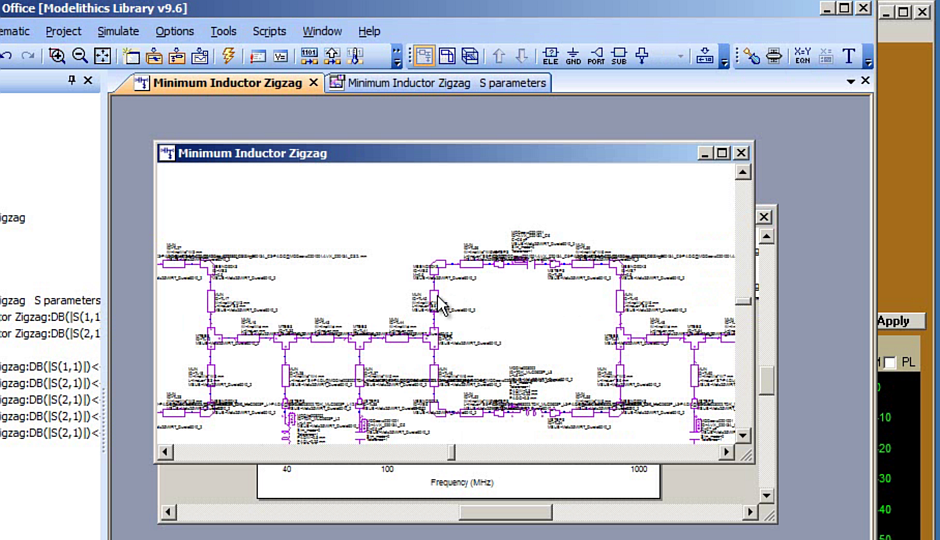Click the Redo arrow icon
940x540 pixels.
(x=28, y=56)
